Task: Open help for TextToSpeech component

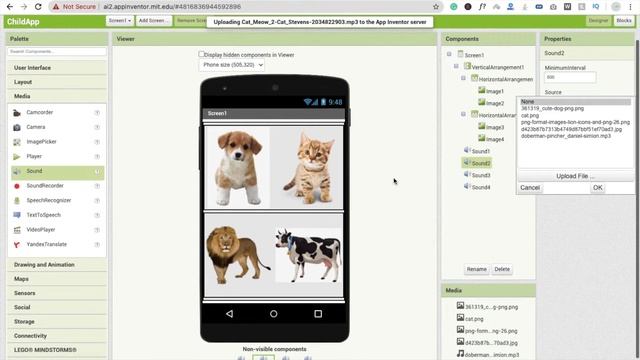Action: click(x=97, y=215)
